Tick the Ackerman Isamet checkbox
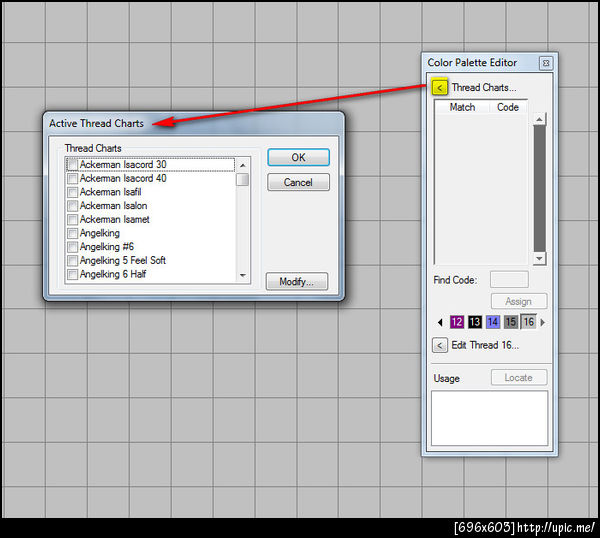 tap(72, 220)
